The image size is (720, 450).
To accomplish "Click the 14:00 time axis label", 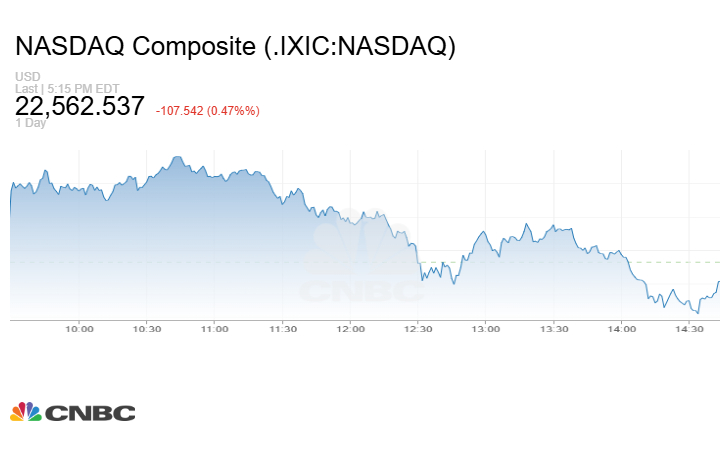I will click(622, 328).
